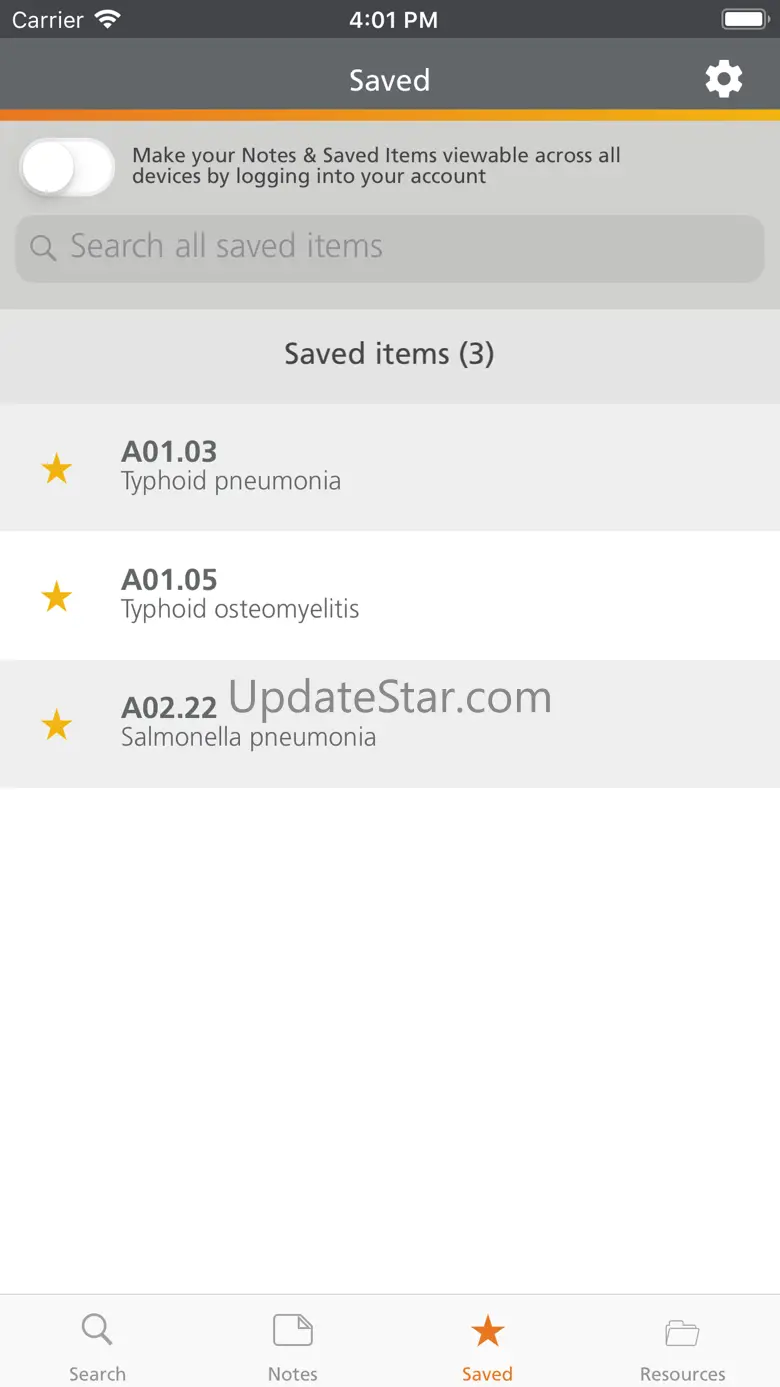The image size is (780, 1387).
Task: Switch to the Notes tab label
Action: [293, 1374]
